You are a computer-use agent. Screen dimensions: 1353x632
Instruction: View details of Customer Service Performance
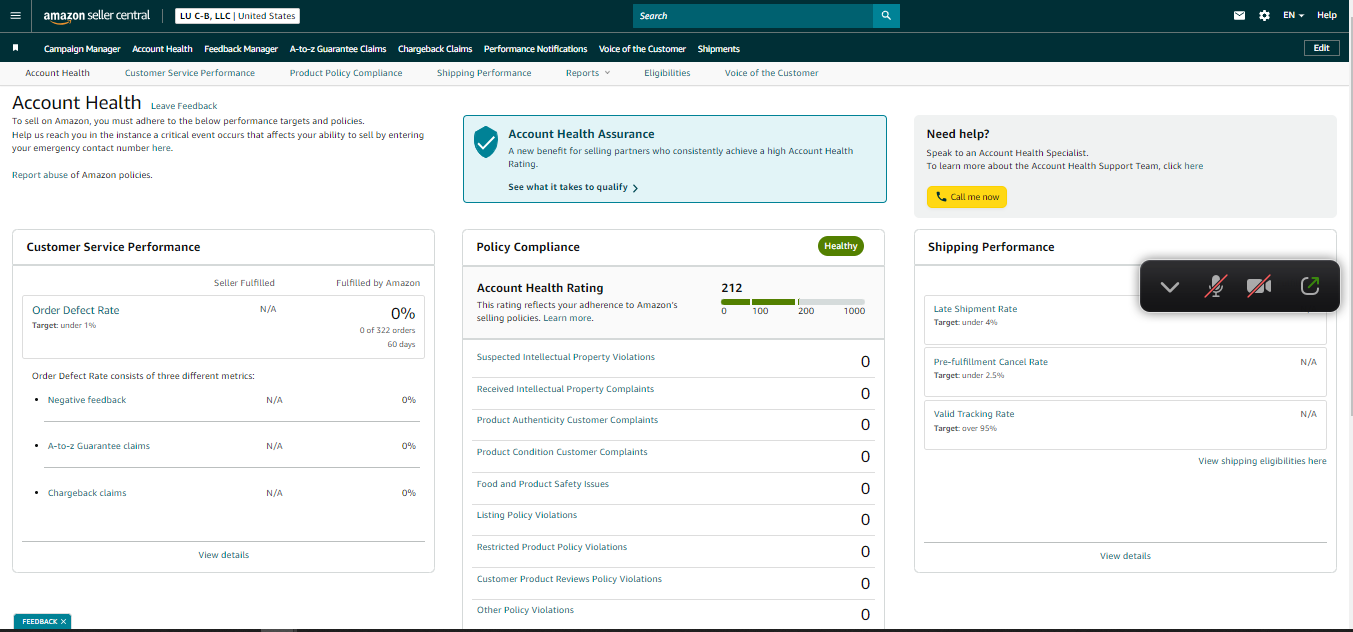tap(224, 555)
